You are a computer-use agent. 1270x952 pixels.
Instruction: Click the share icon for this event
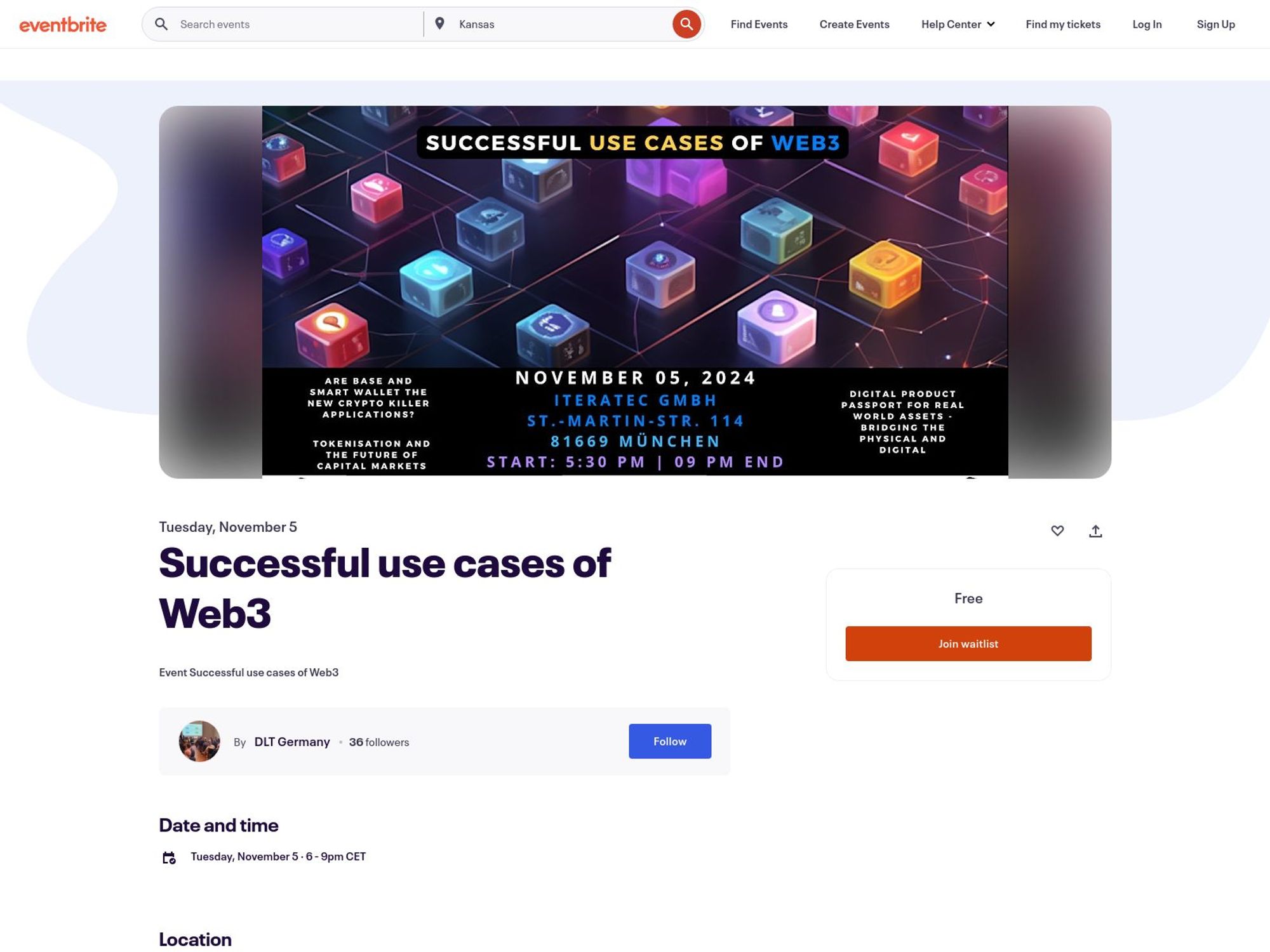(1095, 531)
